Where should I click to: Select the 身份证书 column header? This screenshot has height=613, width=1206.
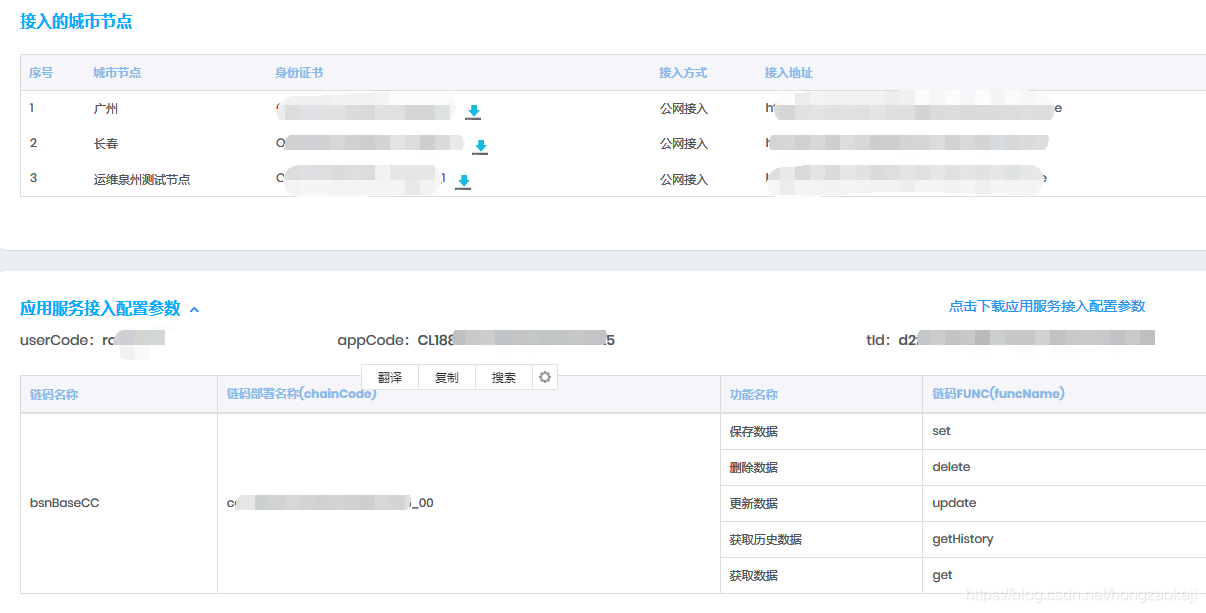pos(299,73)
